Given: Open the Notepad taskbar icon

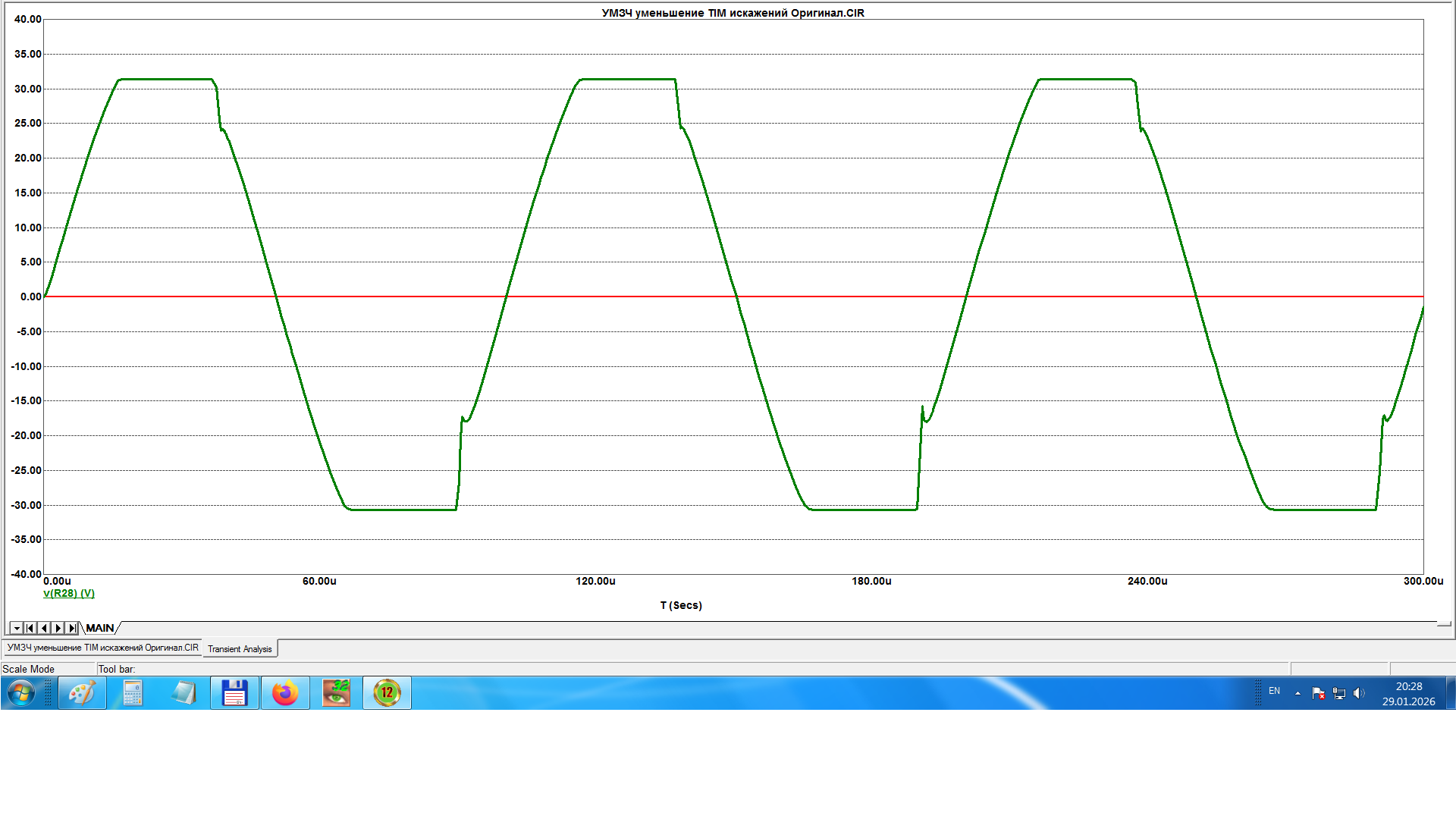Looking at the screenshot, I should [184, 693].
